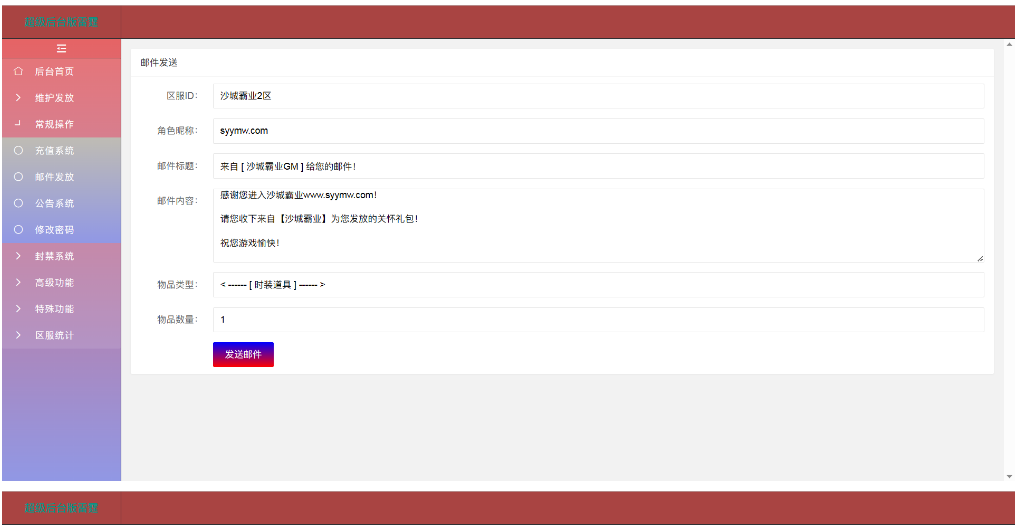This screenshot has width=1016, height=525.
Task: Click the top-left backend title logo text
Action: (61, 22)
